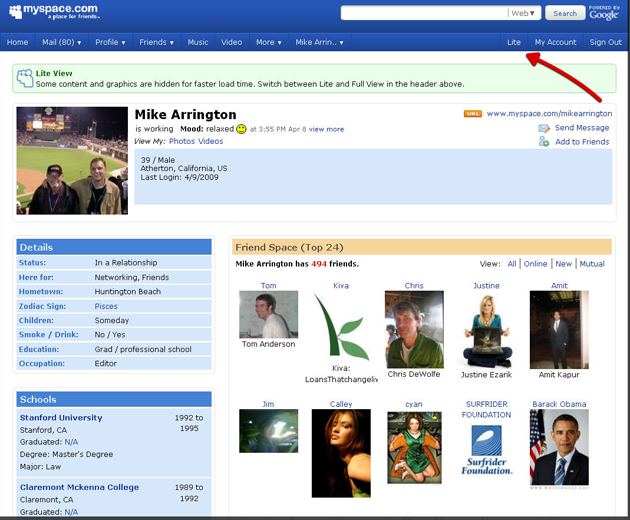Open Chris friend name link

414,286
